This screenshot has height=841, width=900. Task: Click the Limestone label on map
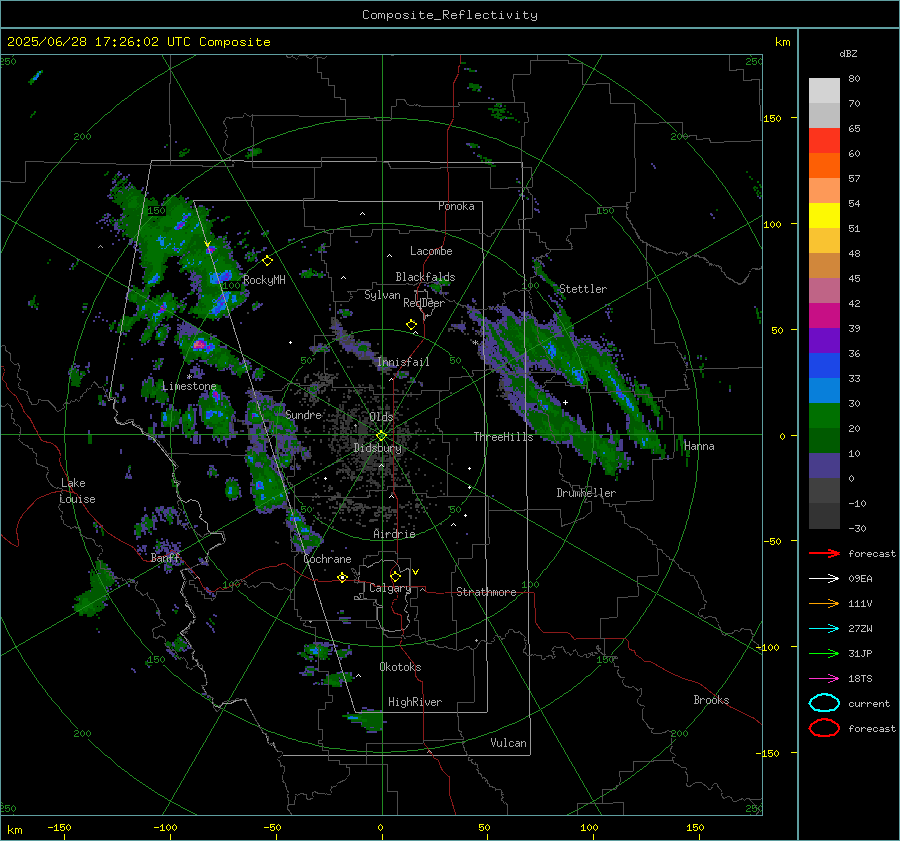pyautogui.click(x=189, y=386)
